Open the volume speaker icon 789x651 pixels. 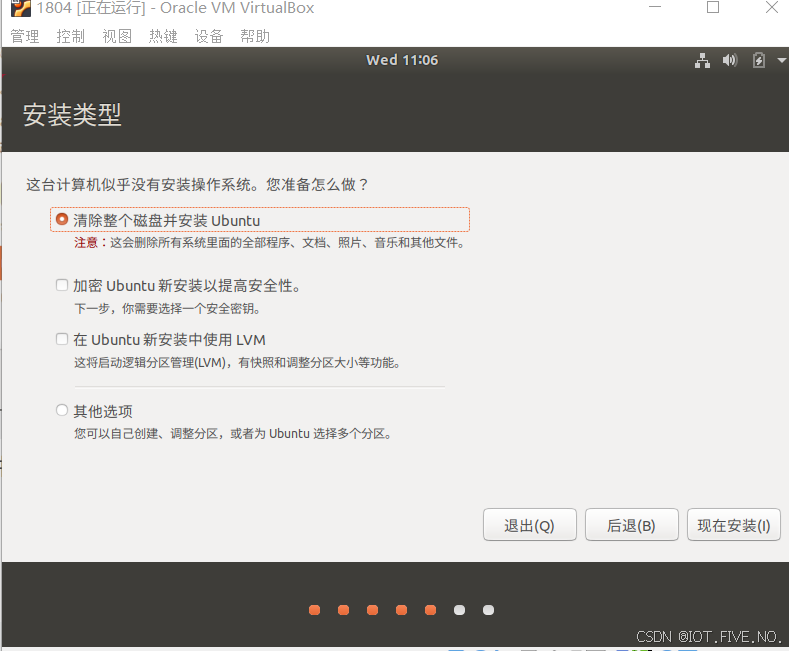[730, 60]
